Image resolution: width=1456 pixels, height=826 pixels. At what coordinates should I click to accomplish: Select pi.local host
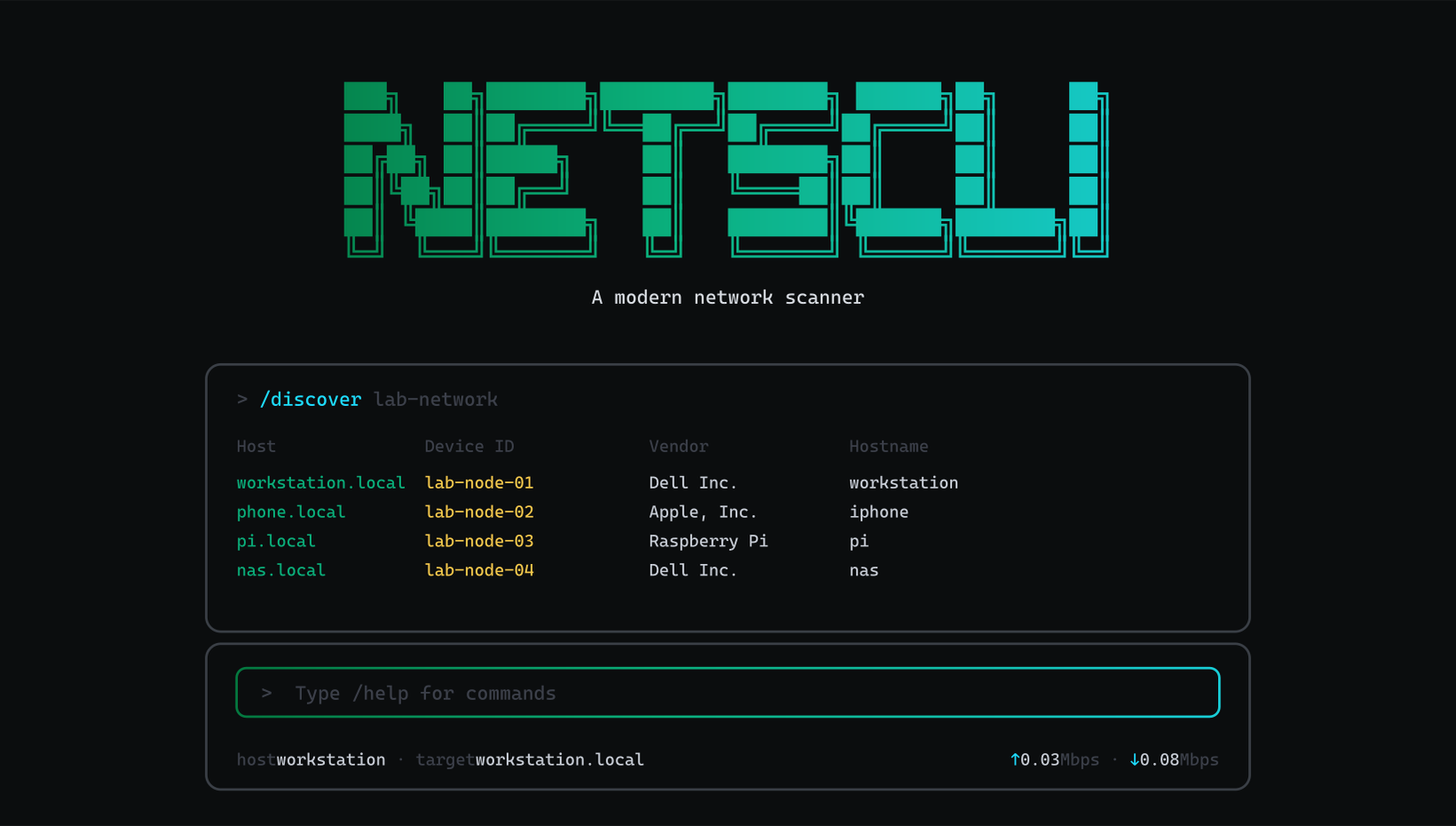276,542
